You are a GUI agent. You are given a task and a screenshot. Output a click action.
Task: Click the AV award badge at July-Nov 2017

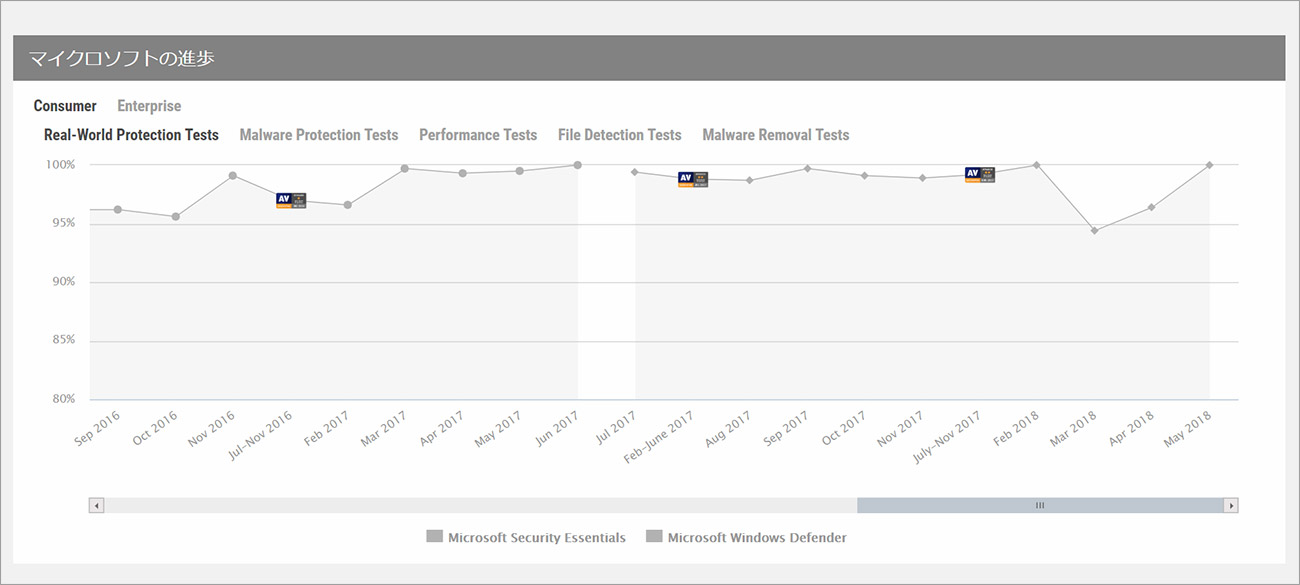coord(980,175)
